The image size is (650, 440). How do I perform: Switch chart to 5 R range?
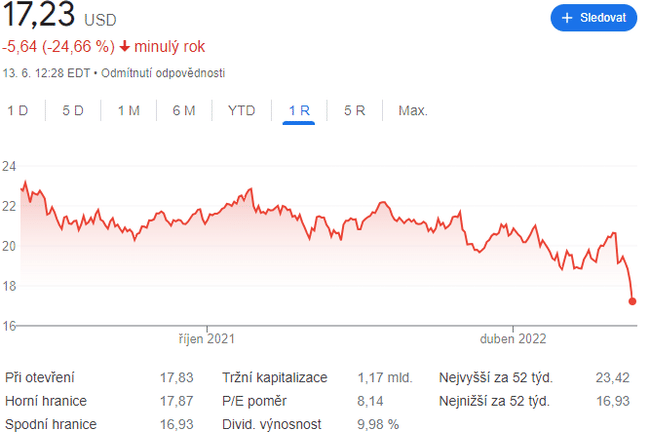(x=354, y=110)
